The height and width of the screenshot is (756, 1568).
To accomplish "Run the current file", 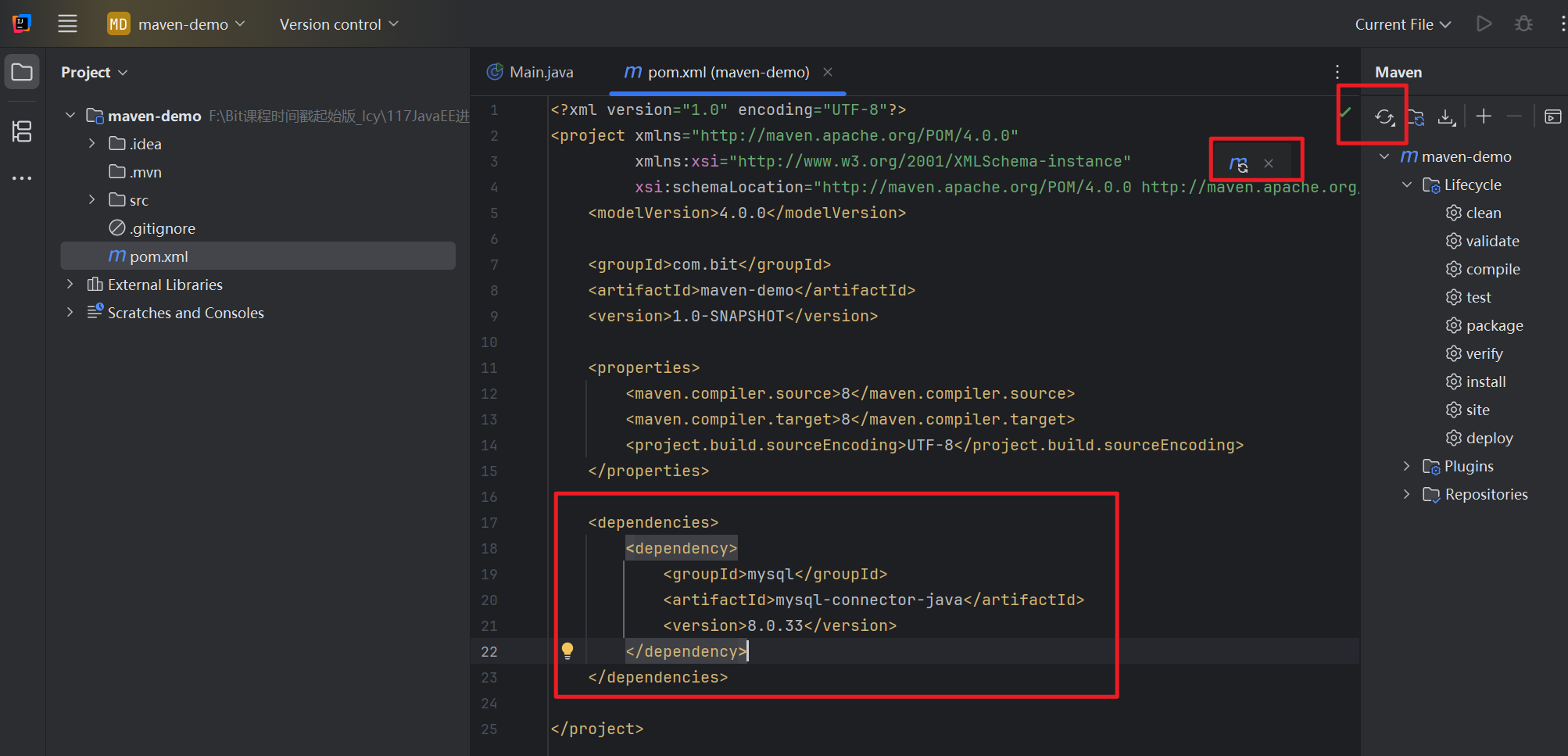I will coord(1484,24).
